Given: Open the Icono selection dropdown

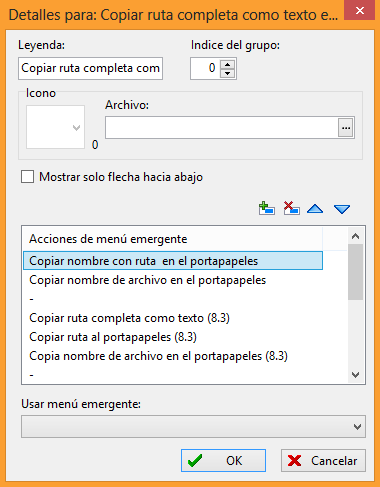Looking at the screenshot, I should [55, 127].
